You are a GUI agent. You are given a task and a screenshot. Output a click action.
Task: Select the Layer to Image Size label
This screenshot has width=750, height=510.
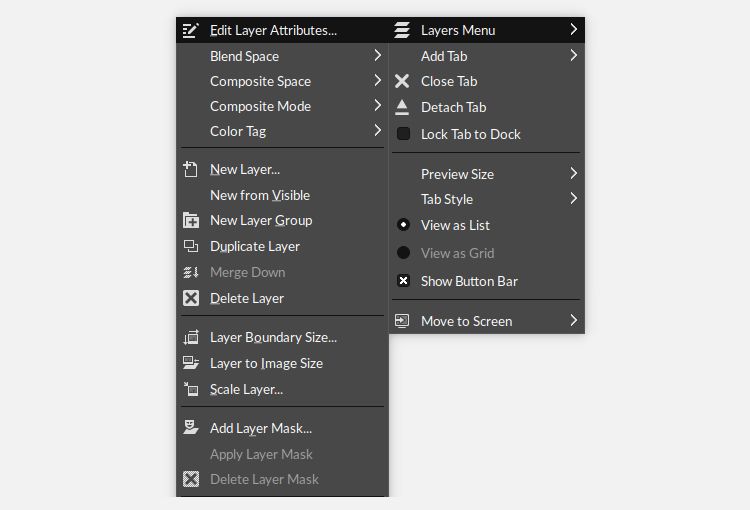(x=266, y=364)
